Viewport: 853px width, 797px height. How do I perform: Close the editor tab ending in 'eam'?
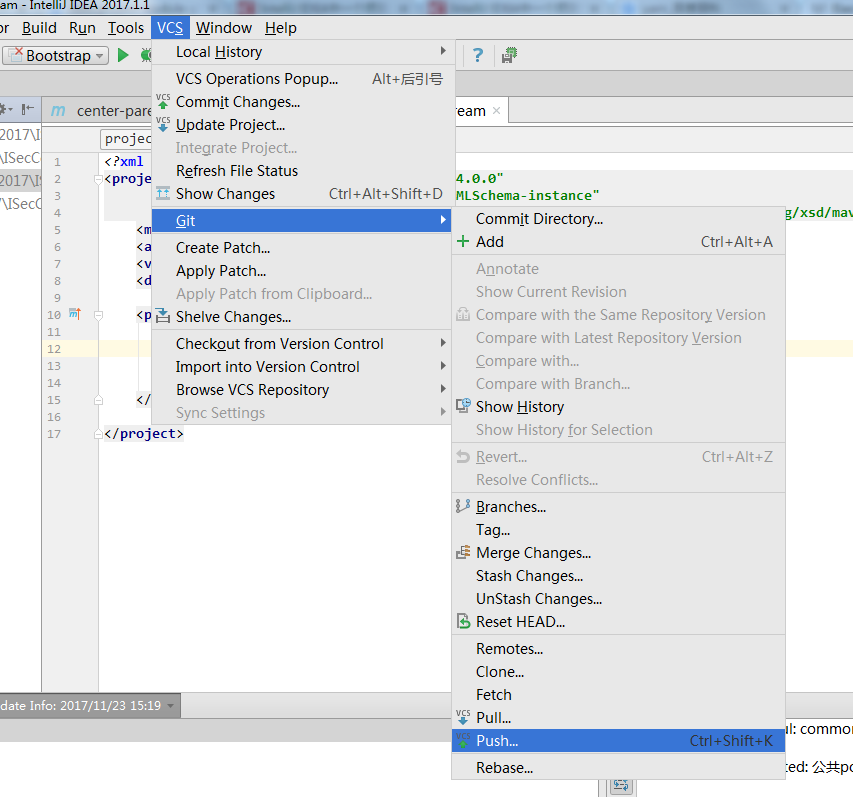tap(496, 110)
